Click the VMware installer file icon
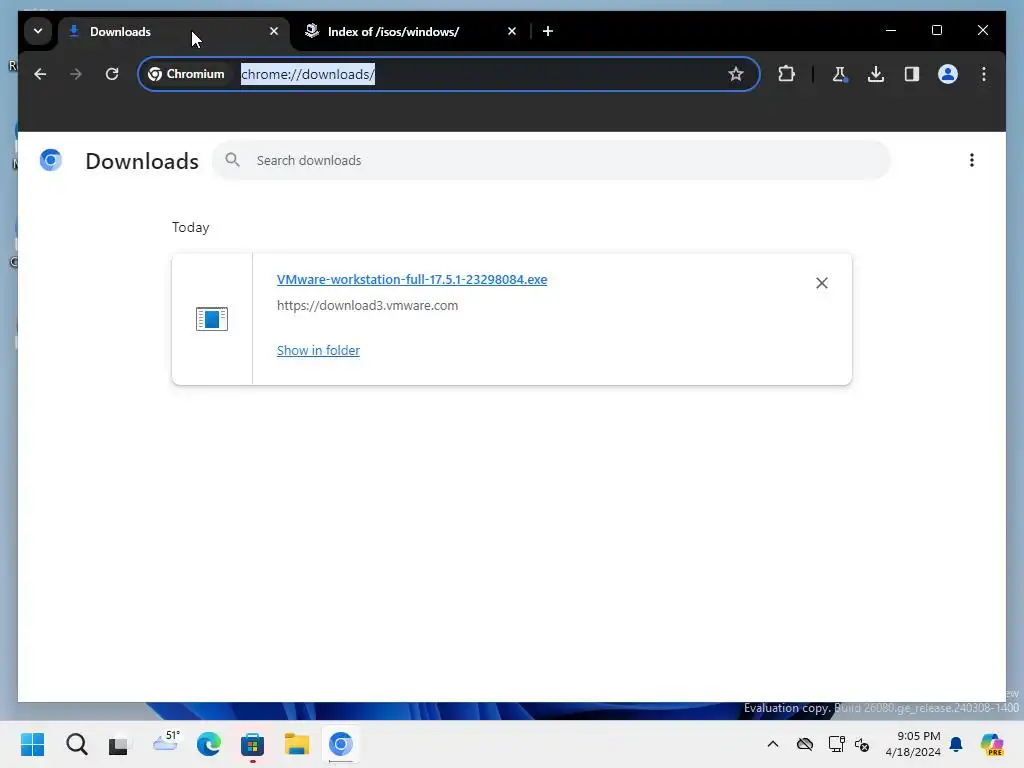This screenshot has width=1024, height=768. point(212,319)
